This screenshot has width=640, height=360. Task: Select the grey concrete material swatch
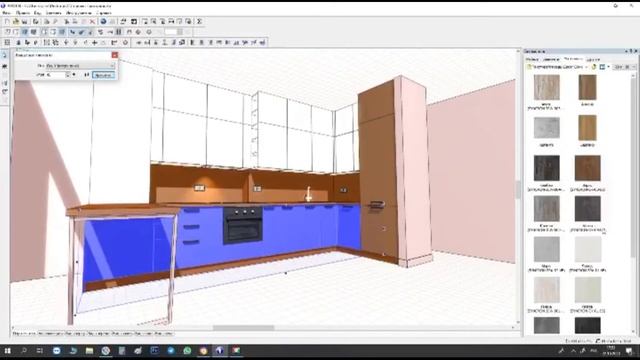547,127
